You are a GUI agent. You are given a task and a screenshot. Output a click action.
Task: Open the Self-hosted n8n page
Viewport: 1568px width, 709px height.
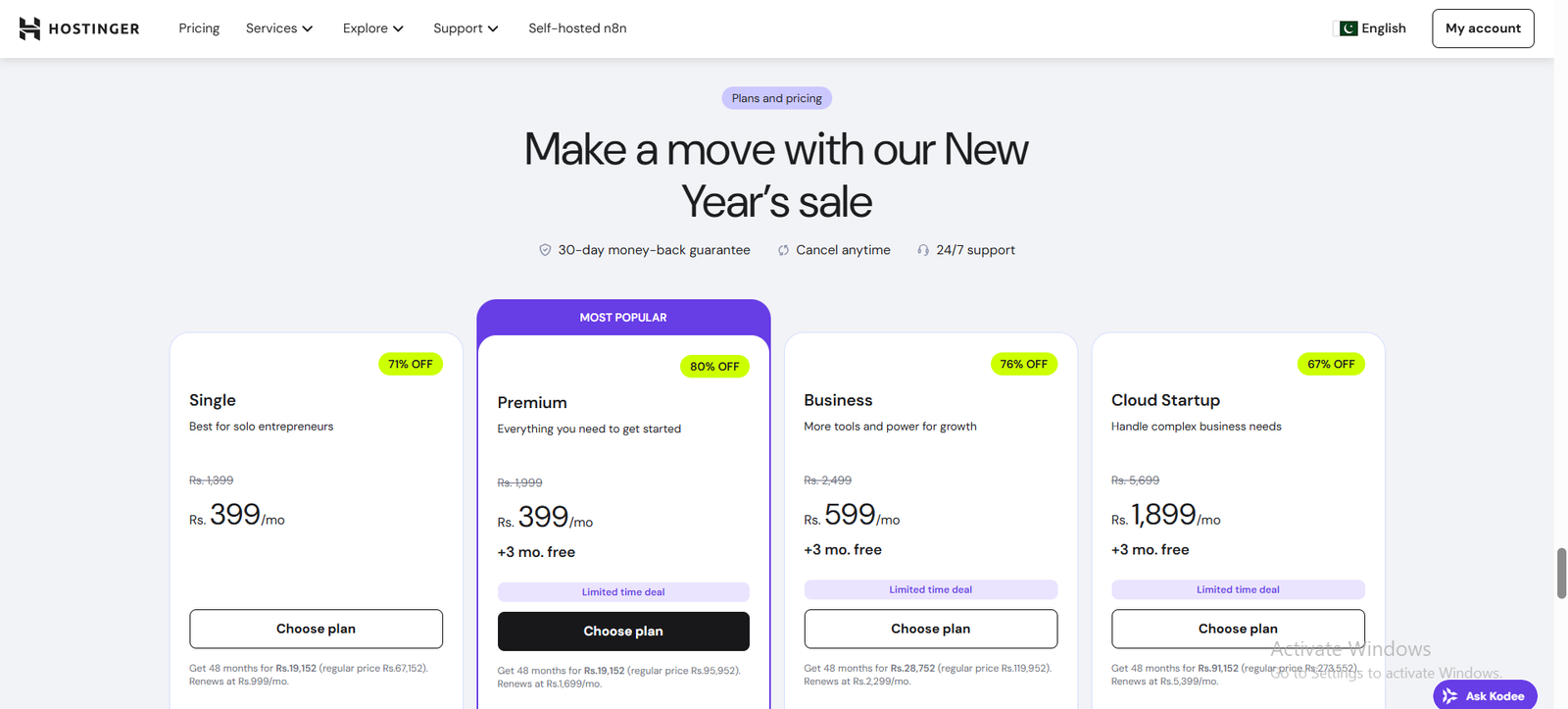point(577,28)
